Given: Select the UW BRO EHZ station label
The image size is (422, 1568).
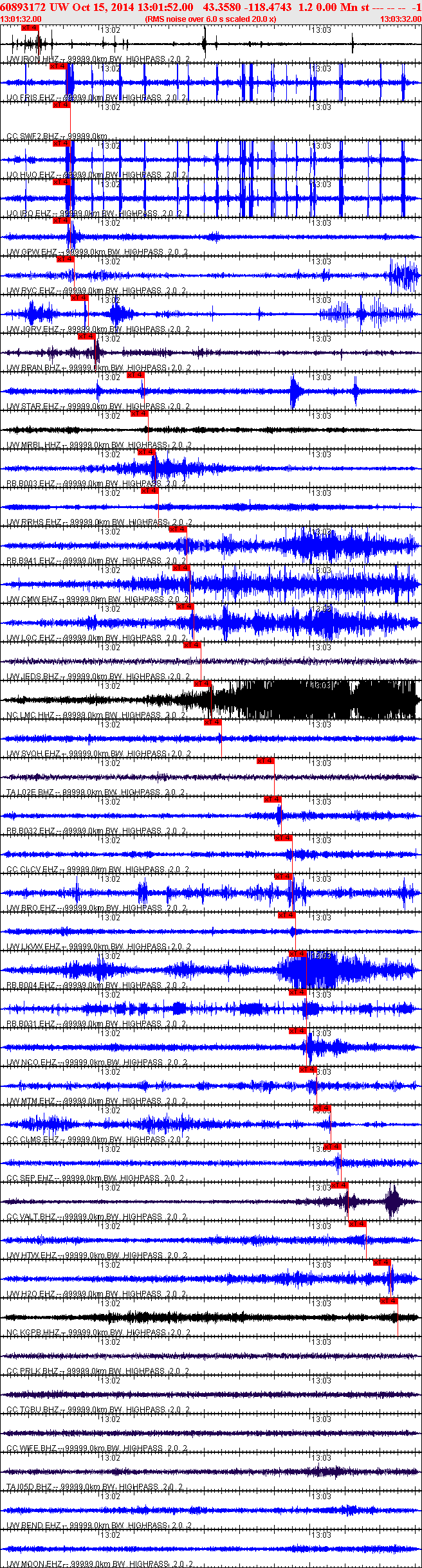Looking at the screenshot, I should (31, 908).
